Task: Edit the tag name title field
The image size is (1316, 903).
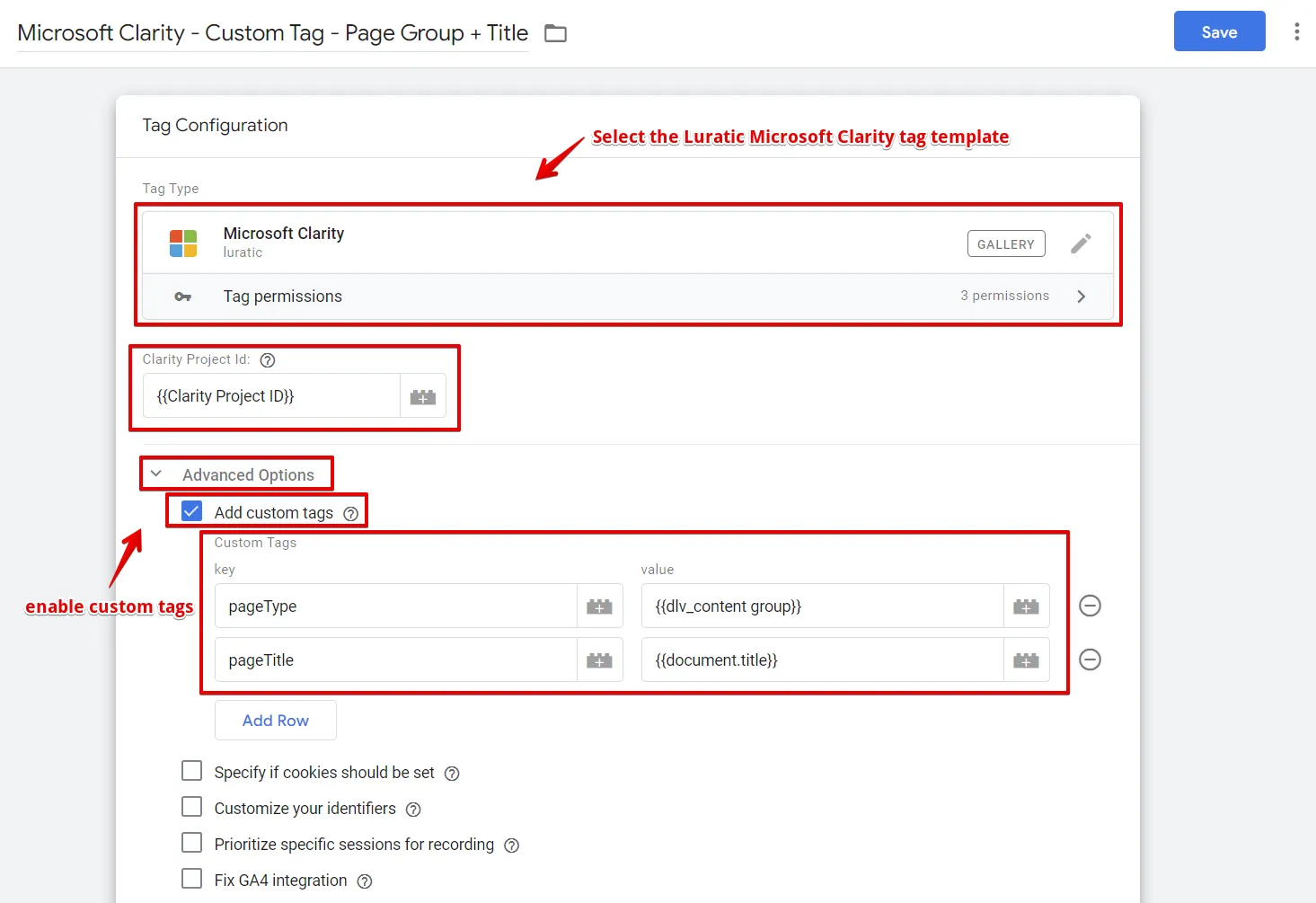Action: (x=273, y=33)
